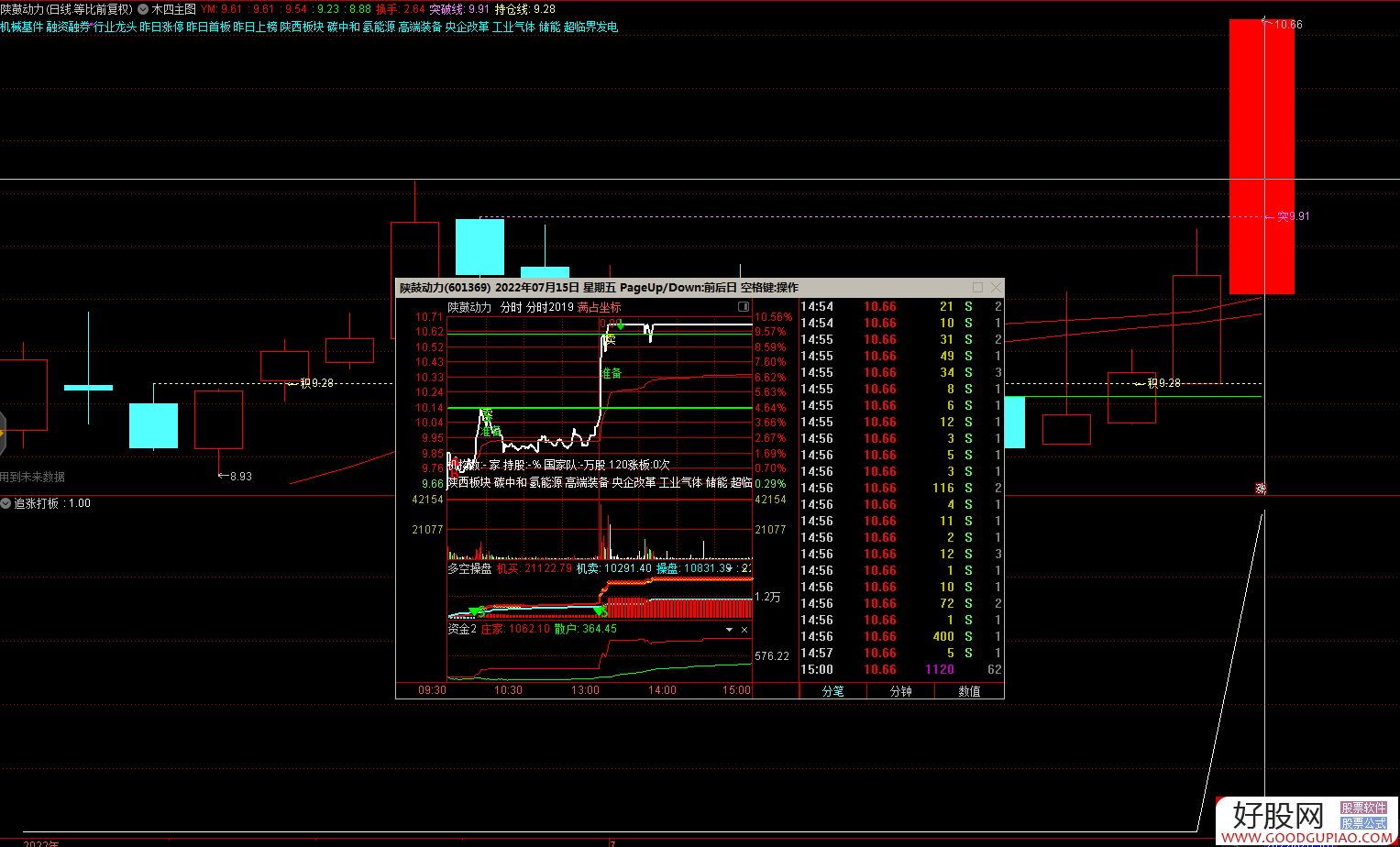Click the stock title 陕鼓动力(日线 等比前复权)

[67, 9]
